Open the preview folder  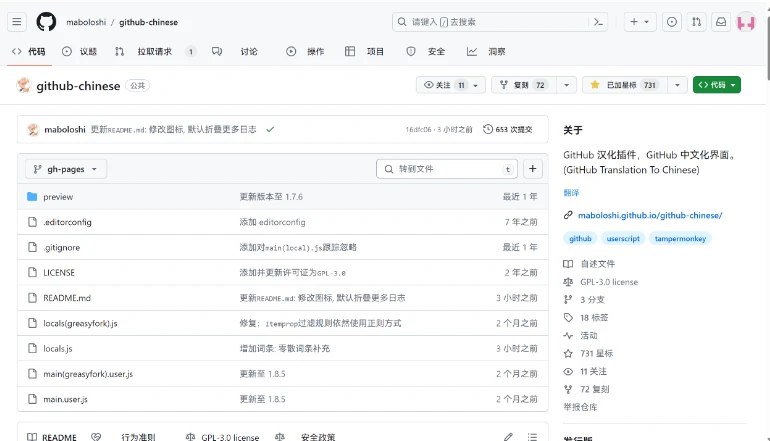coord(58,196)
